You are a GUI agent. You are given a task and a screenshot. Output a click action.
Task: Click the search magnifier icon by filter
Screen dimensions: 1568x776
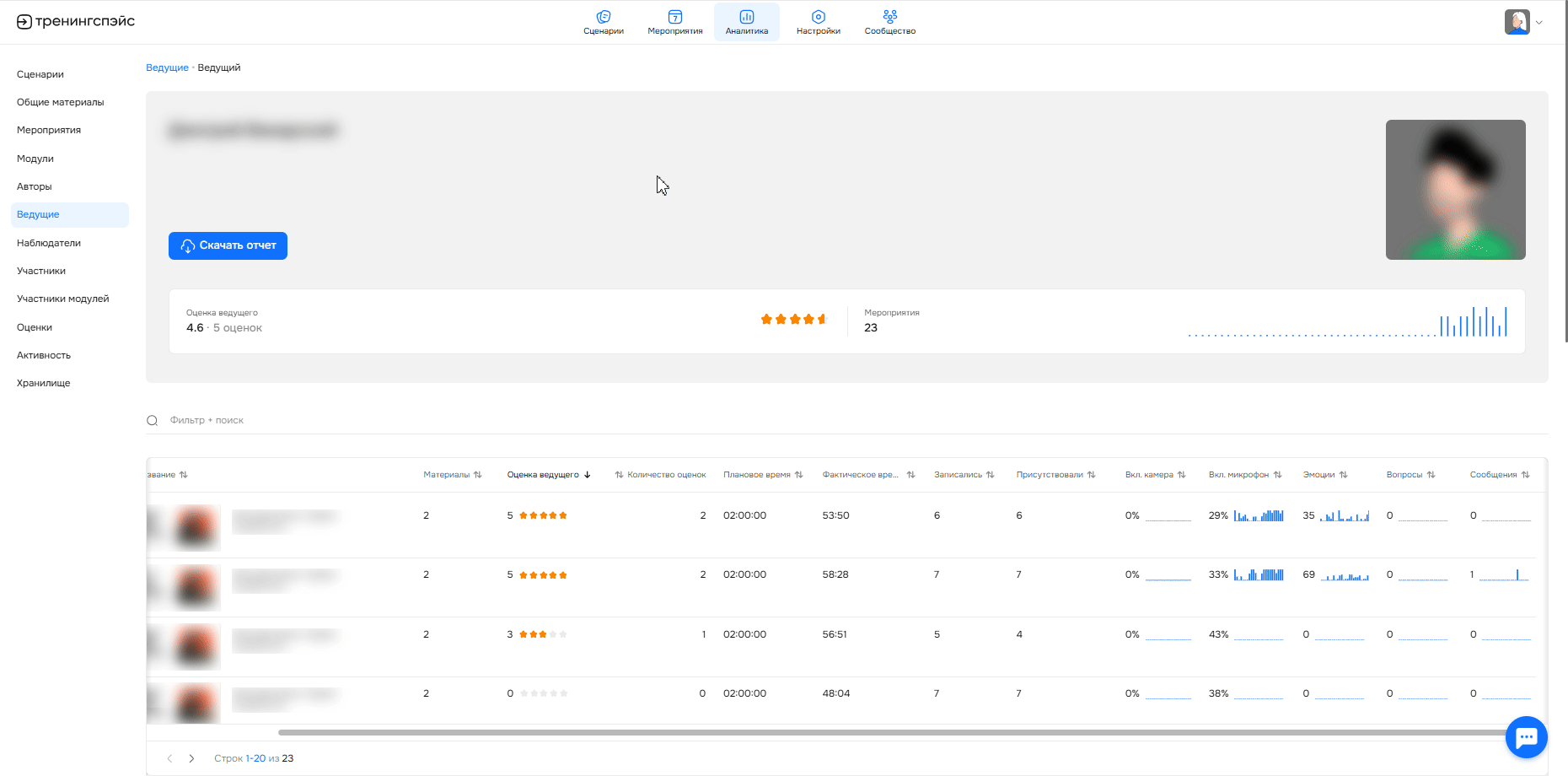153,421
